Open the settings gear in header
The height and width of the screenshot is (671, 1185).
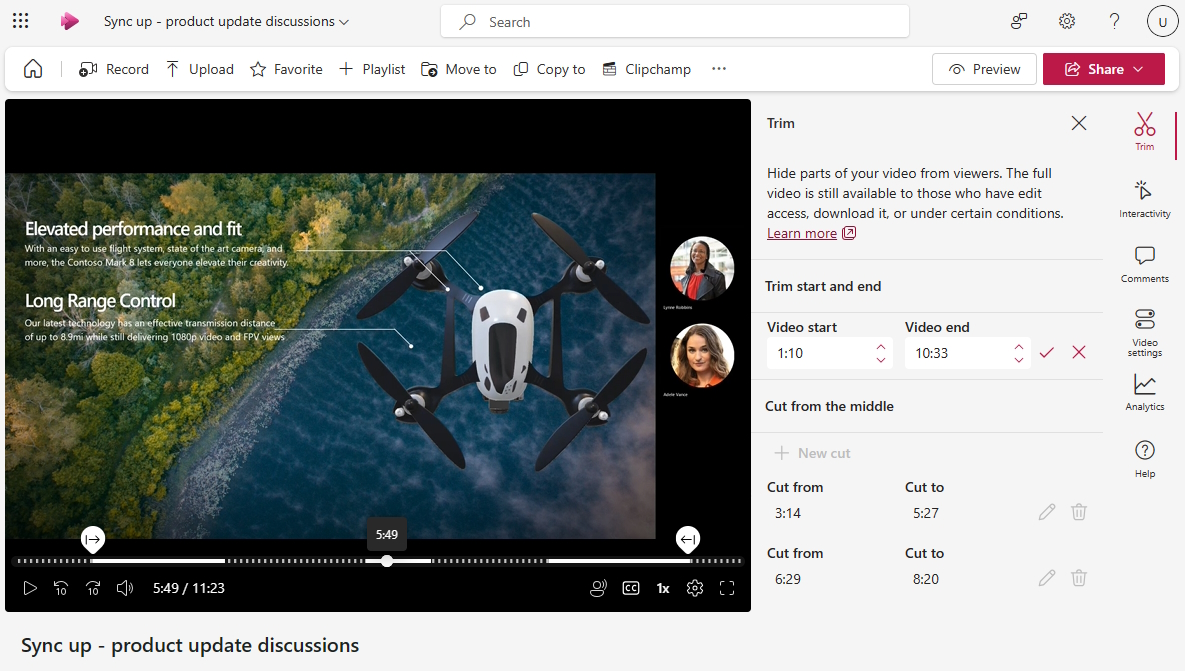click(1066, 21)
